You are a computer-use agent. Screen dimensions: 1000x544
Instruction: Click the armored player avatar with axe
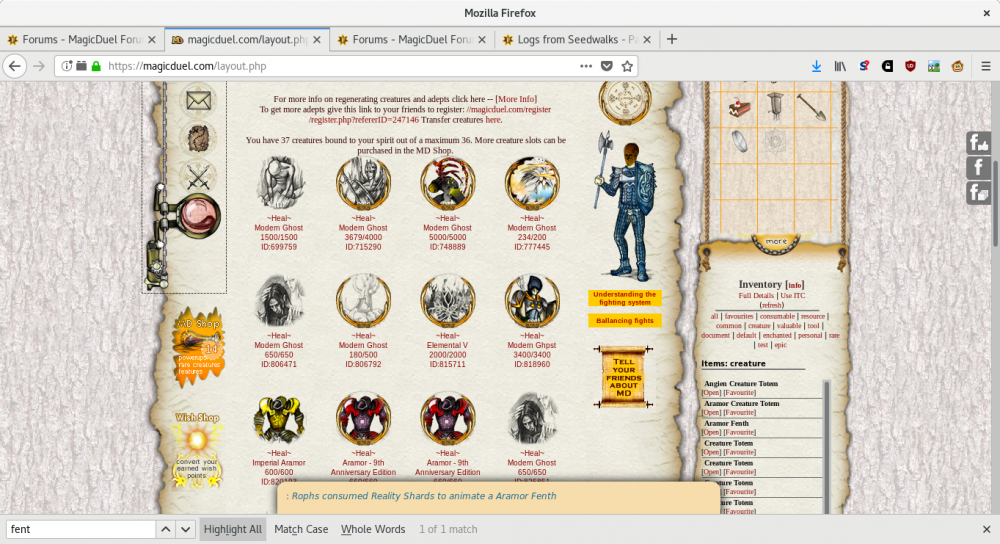[x=626, y=206]
